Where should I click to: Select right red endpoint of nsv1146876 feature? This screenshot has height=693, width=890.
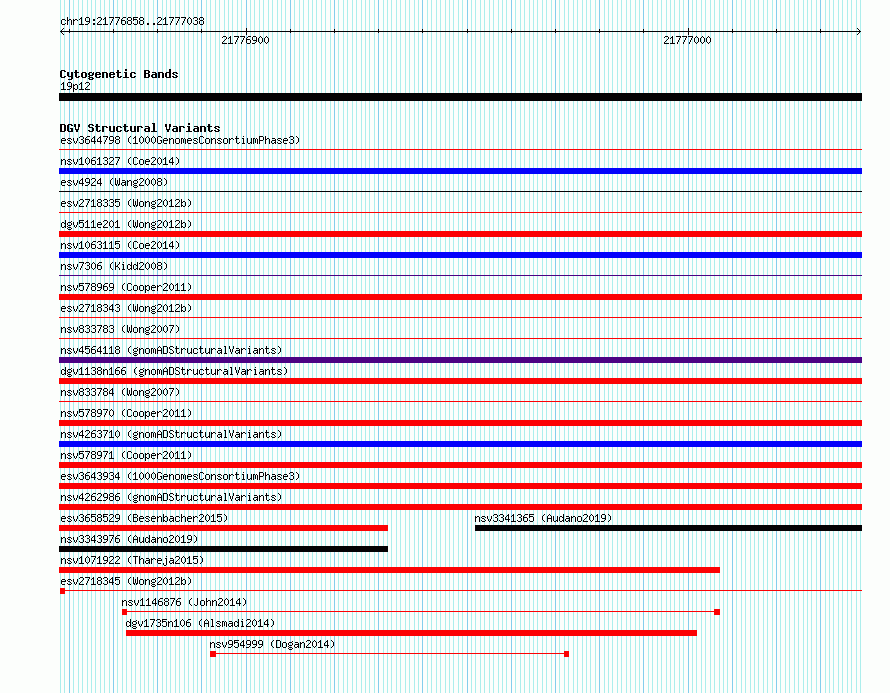[717, 612]
